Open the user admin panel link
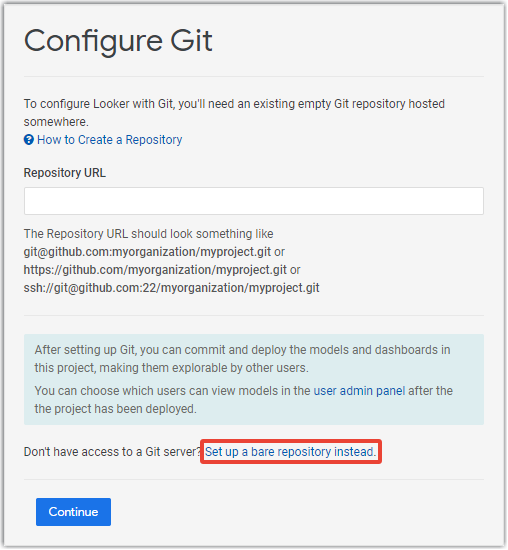508x550 pixels. coord(359,391)
